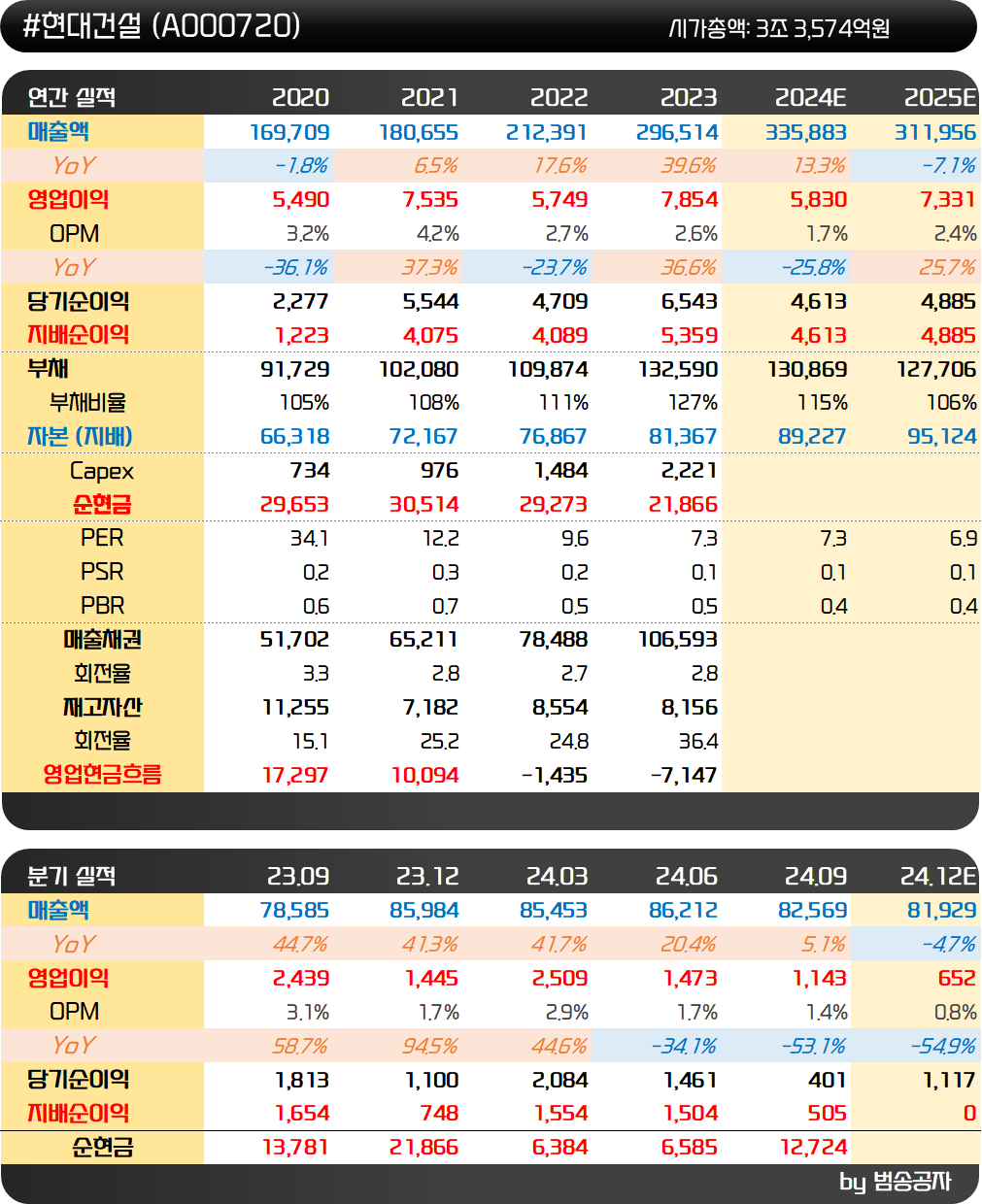The width and height of the screenshot is (982, 1204).
Task: Click operating profit YoY '-36.1%'
Action: tap(296, 267)
